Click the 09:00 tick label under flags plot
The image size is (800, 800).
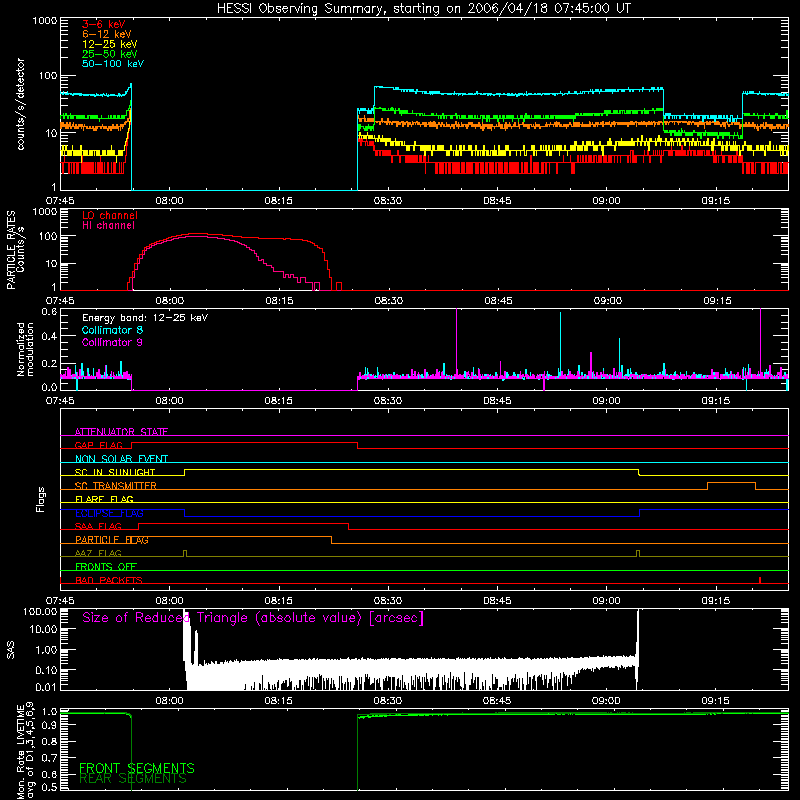coord(607,601)
